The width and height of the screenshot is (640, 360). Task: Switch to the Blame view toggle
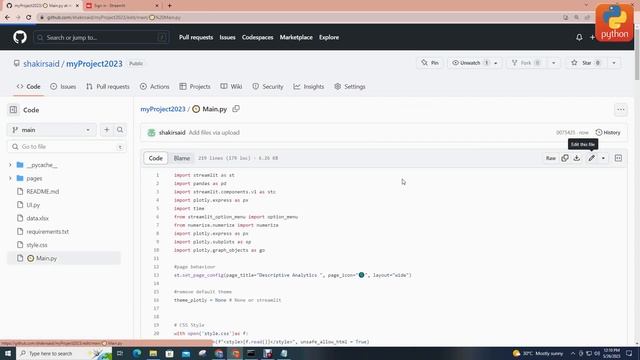pos(182,158)
